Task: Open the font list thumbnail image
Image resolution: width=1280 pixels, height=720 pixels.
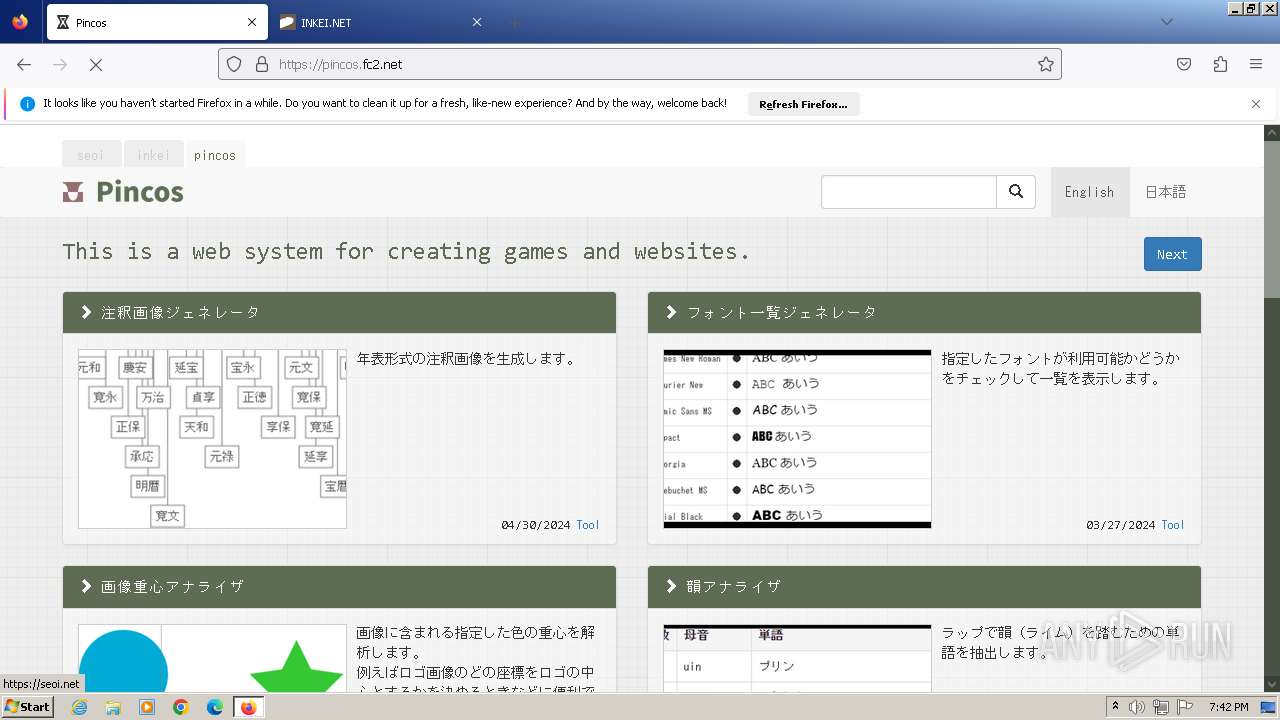Action: tap(797, 439)
